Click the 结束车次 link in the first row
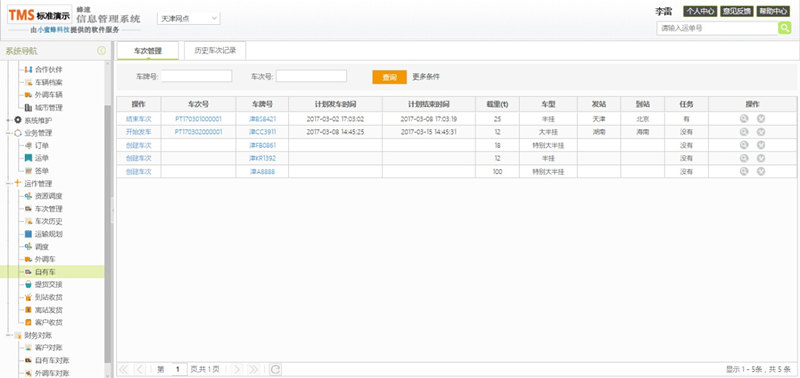800x378 pixels. (x=138, y=118)
